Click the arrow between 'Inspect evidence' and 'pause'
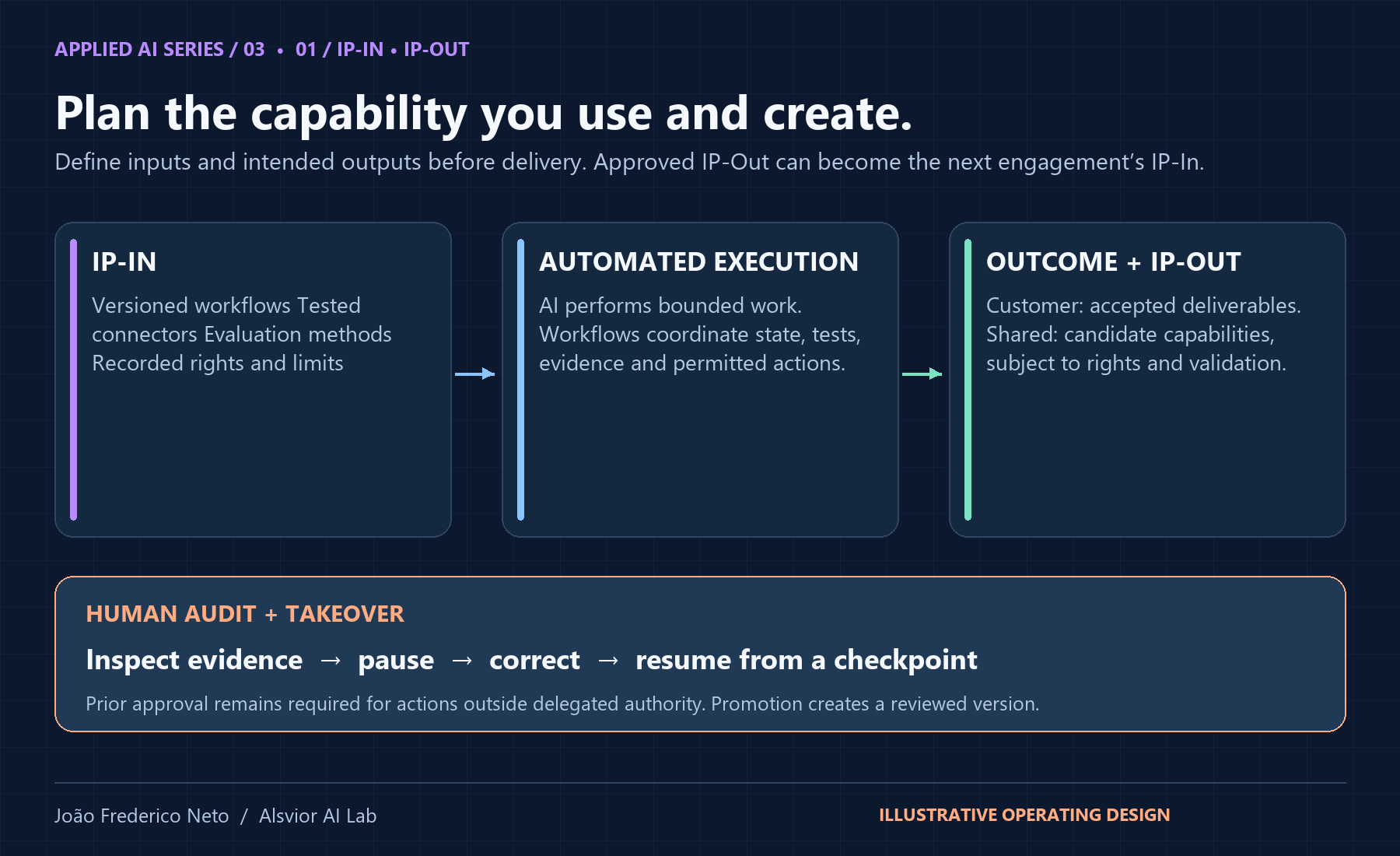1400x856 pixels. [331, 661]
